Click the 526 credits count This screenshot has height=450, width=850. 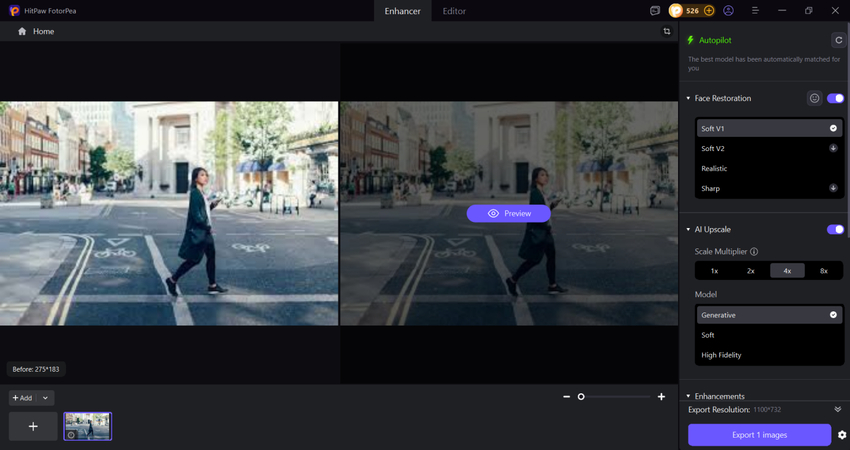click(x=692, y=10)
